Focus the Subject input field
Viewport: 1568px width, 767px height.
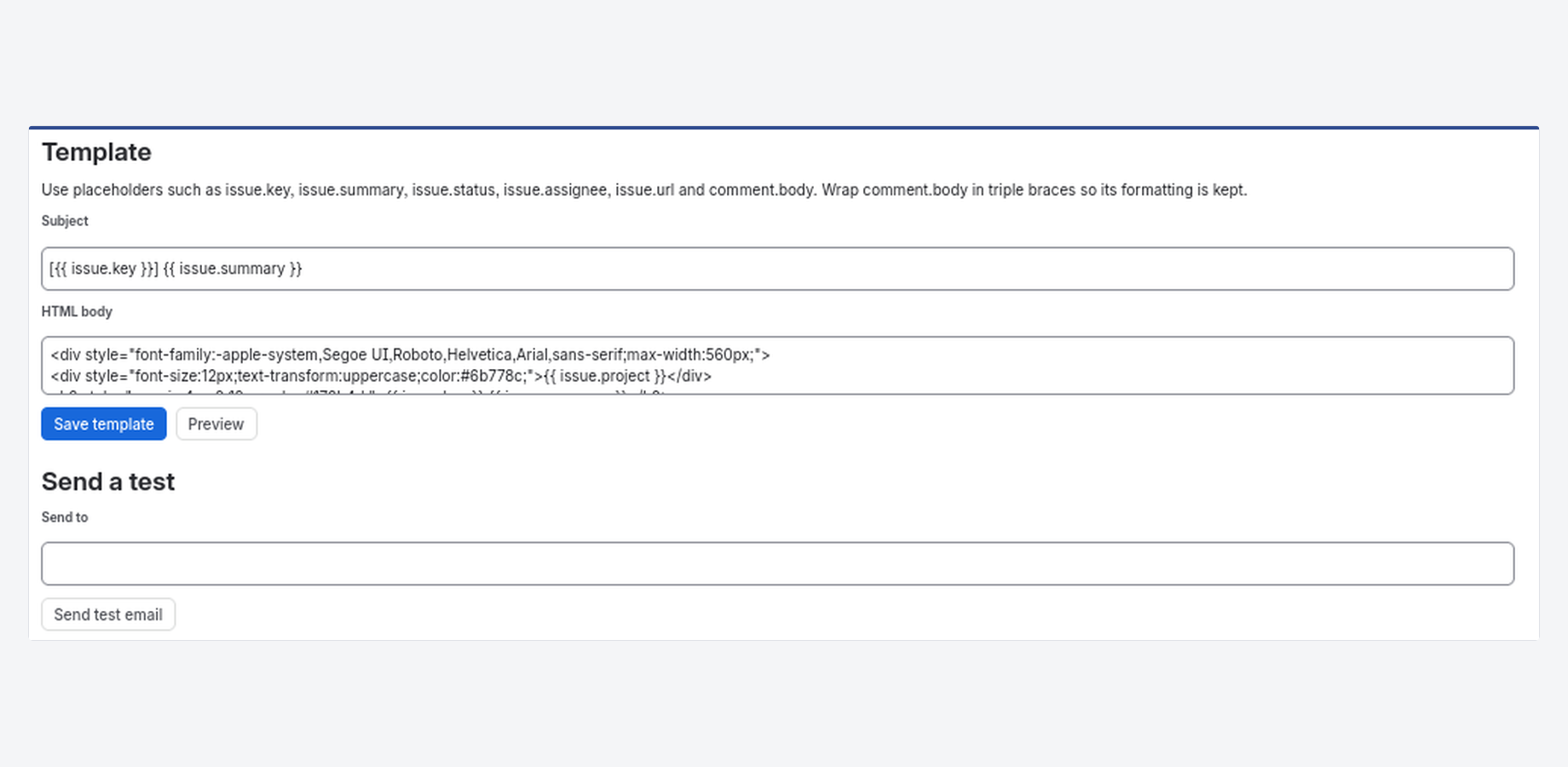[777, 268]
